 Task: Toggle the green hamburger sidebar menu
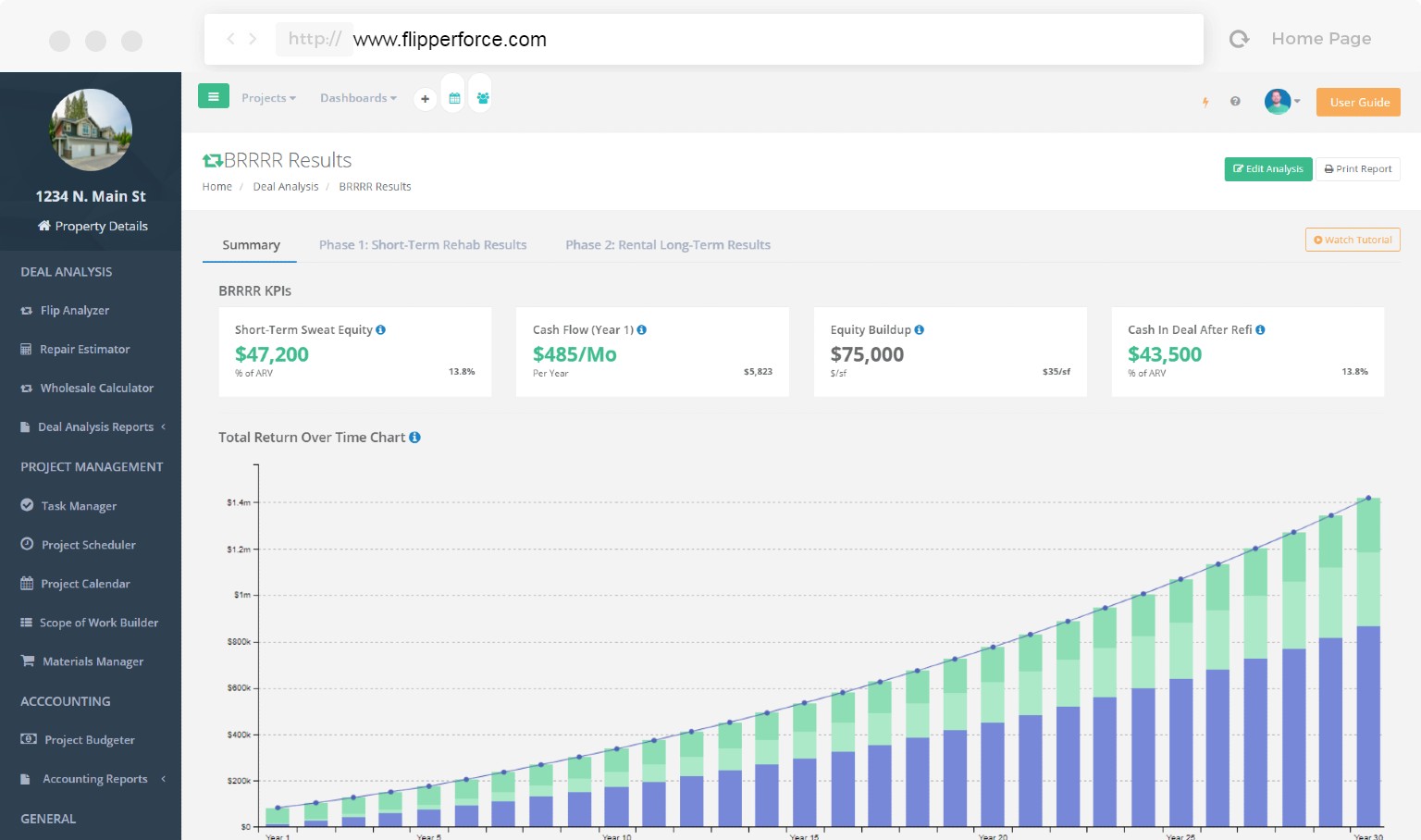click(x=214, y=95)
